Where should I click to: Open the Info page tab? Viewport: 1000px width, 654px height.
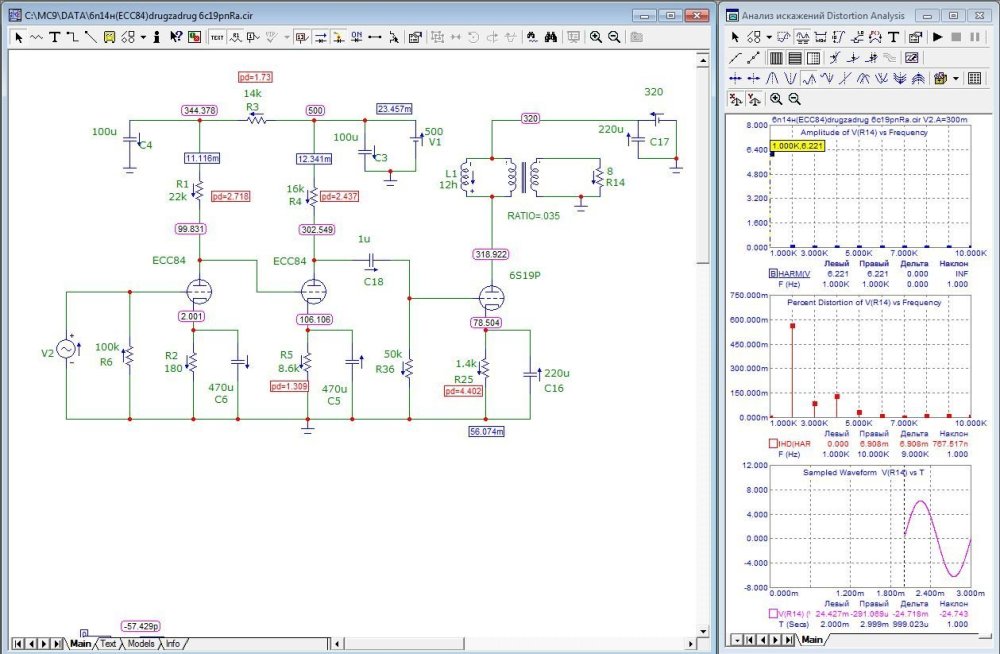[x=173, y=644]
